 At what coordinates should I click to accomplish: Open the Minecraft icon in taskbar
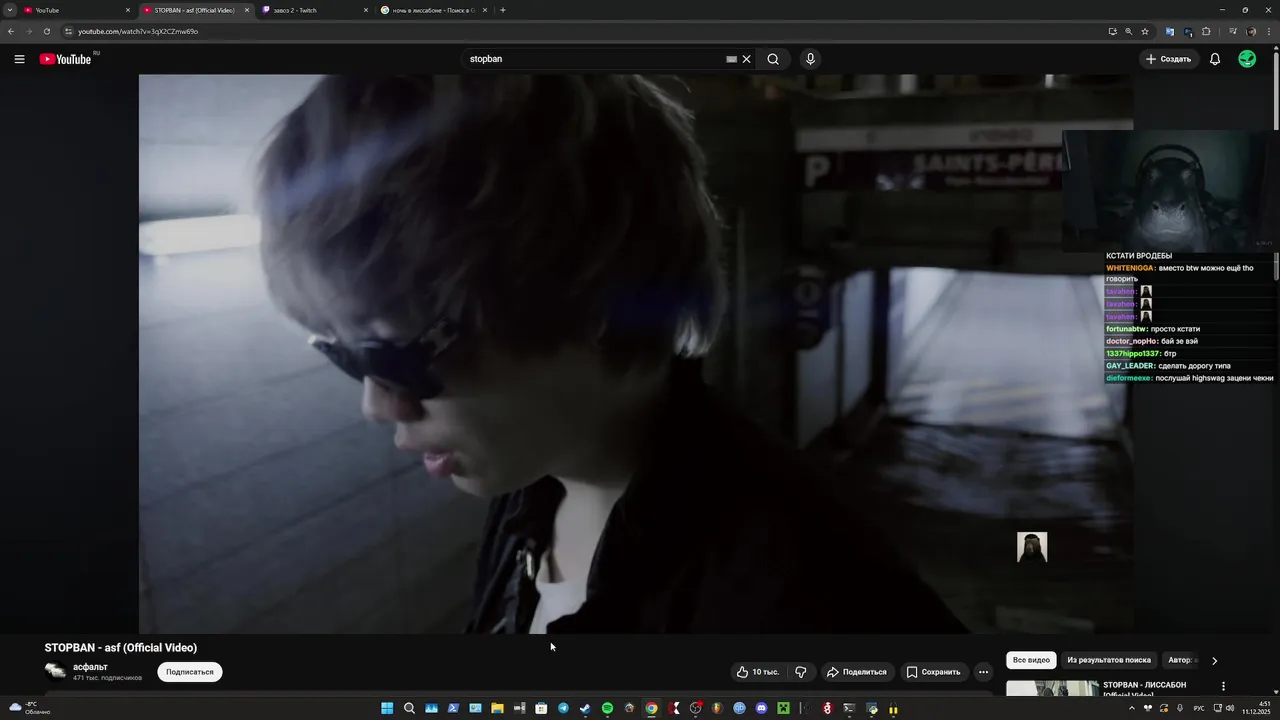[783, 708]
